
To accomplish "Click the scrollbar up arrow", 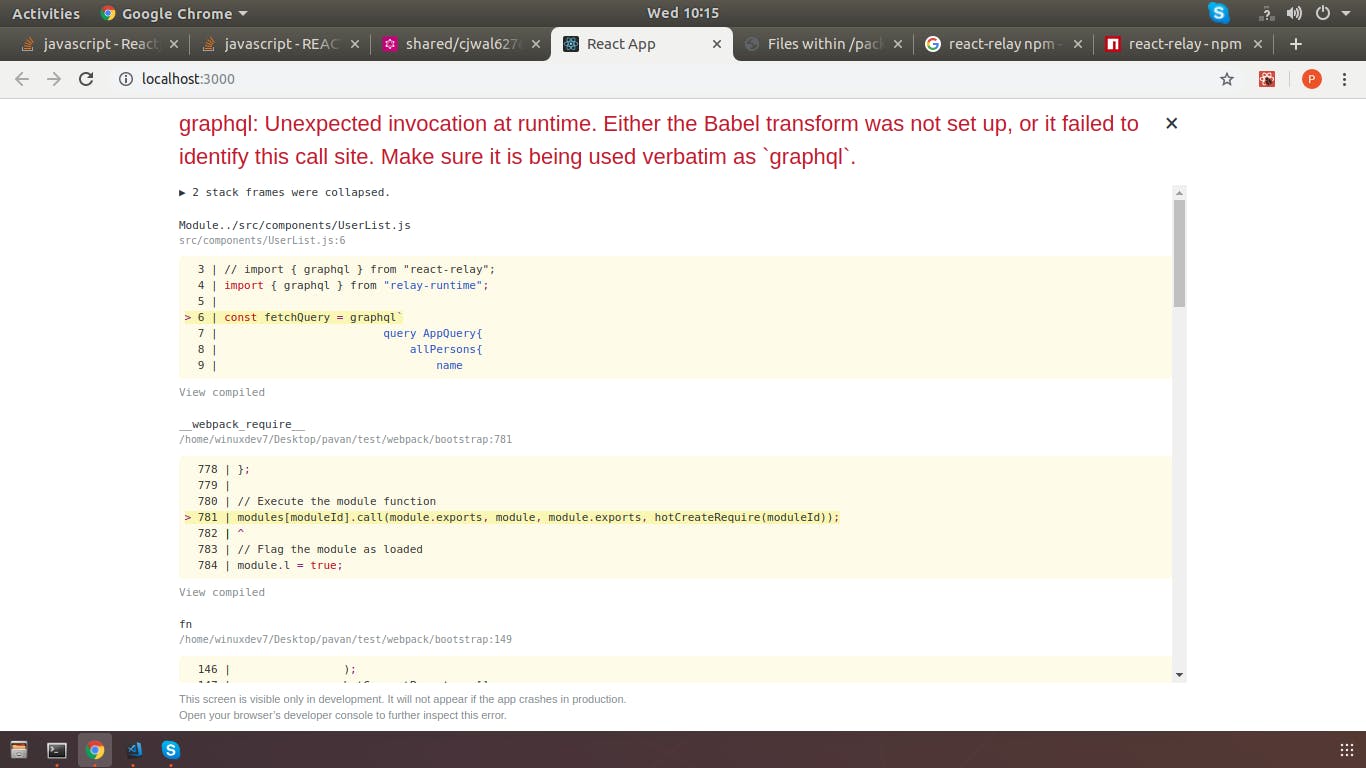I will point(1179,192).
